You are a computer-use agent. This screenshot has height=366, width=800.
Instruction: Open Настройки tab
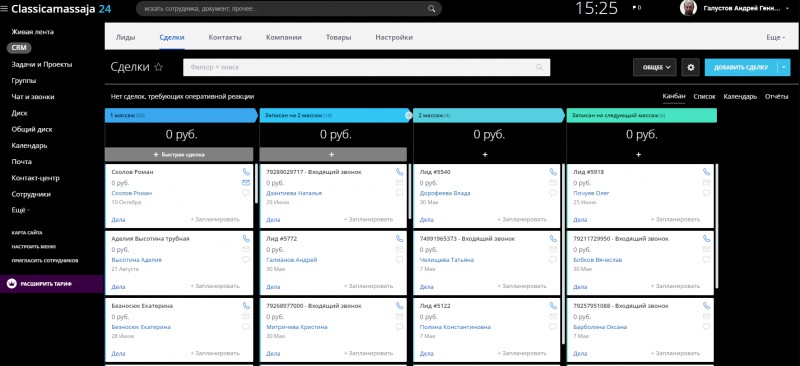point(394,37)
